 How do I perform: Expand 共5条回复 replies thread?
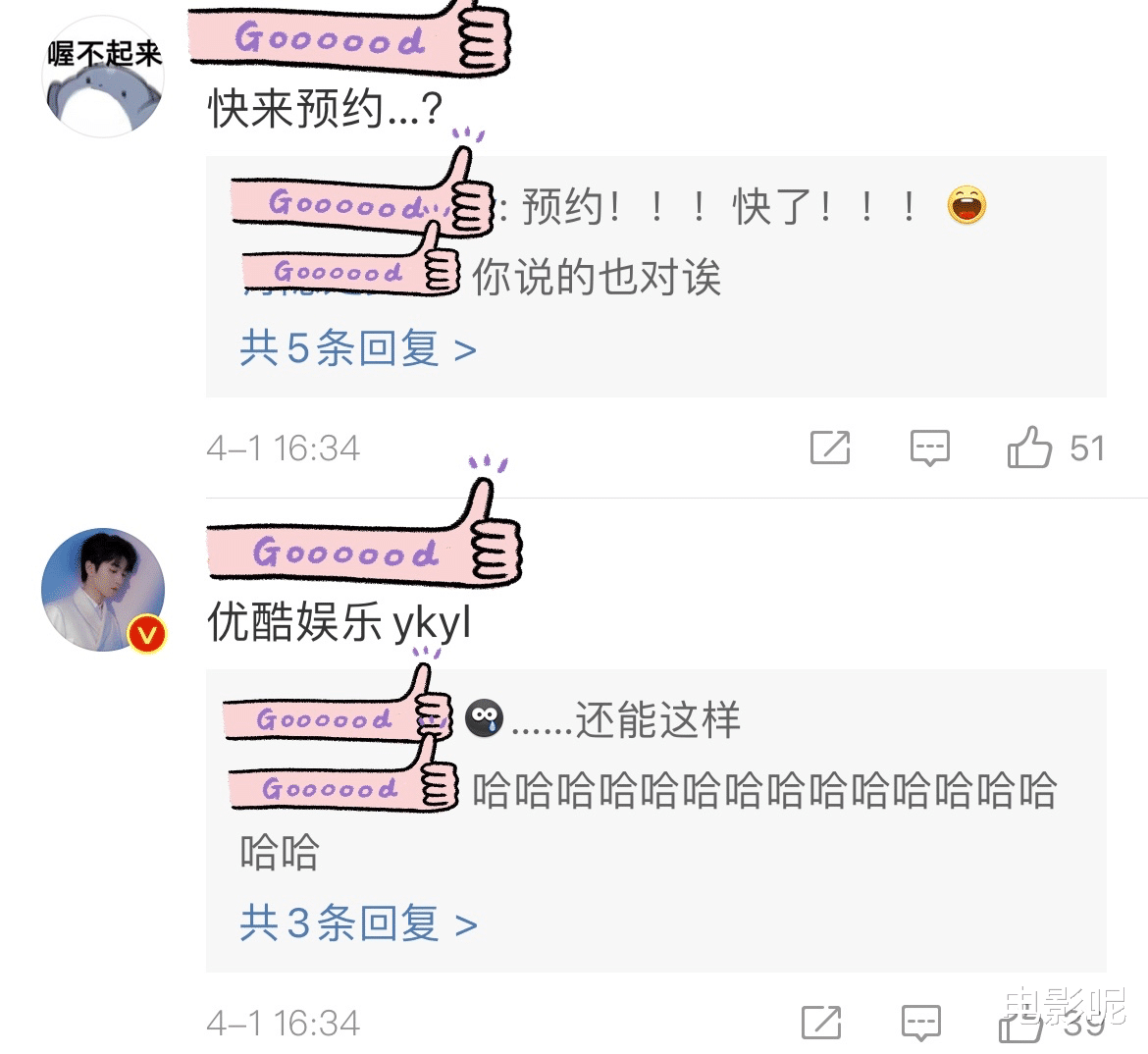(x=358, y=348)
